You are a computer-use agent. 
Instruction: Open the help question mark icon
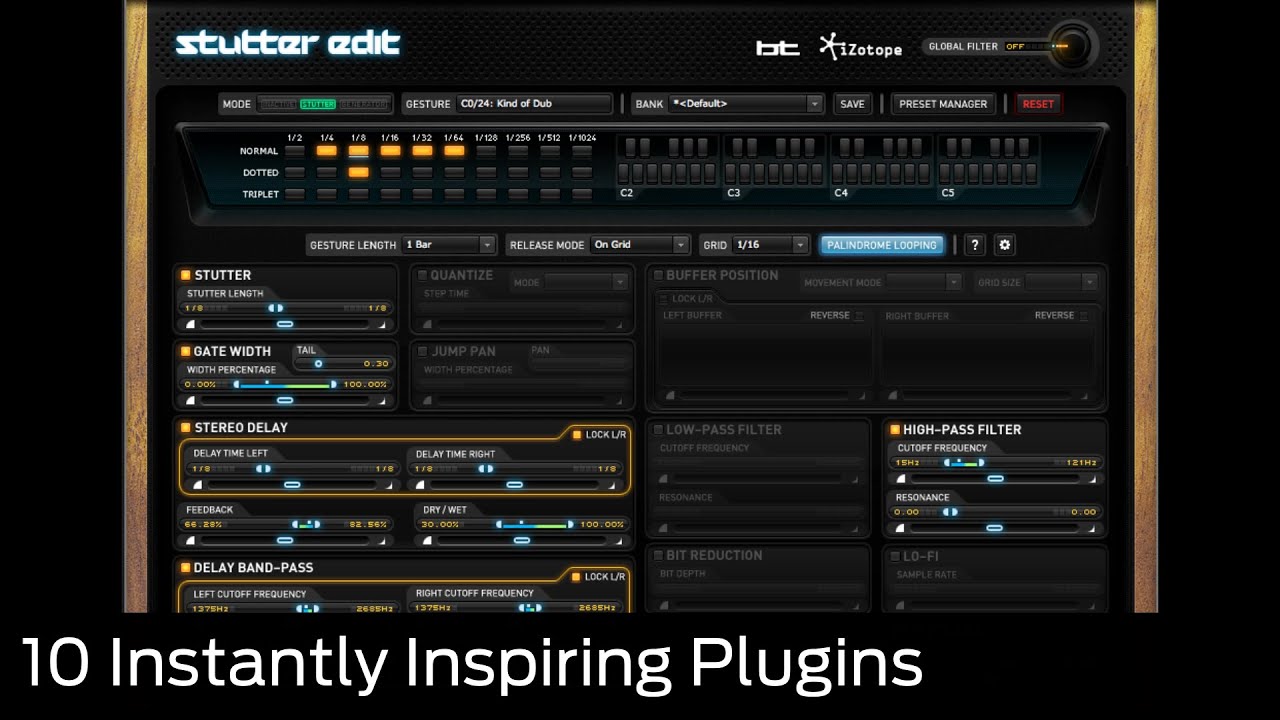975,245
